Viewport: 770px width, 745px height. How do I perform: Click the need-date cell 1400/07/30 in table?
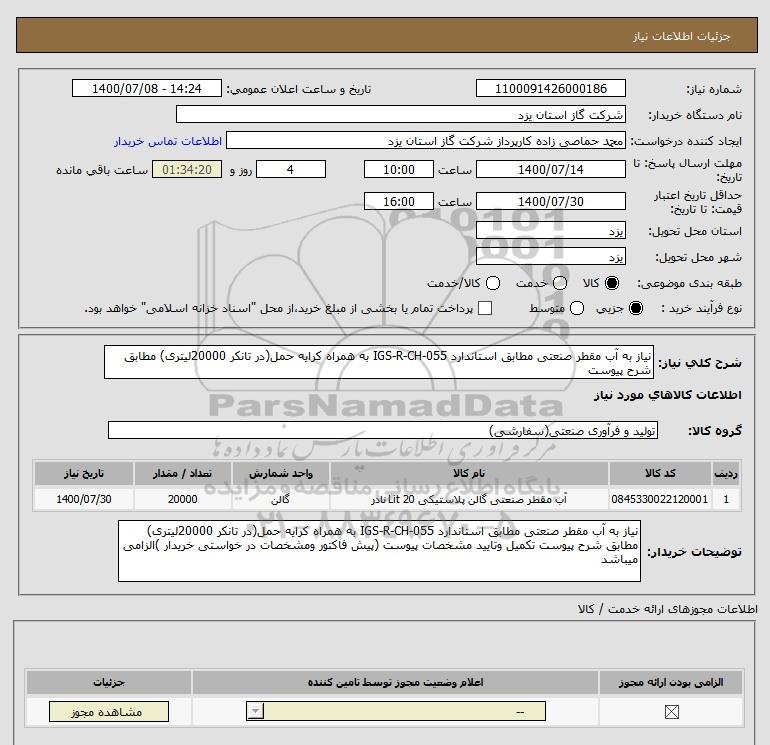(83, 499)
